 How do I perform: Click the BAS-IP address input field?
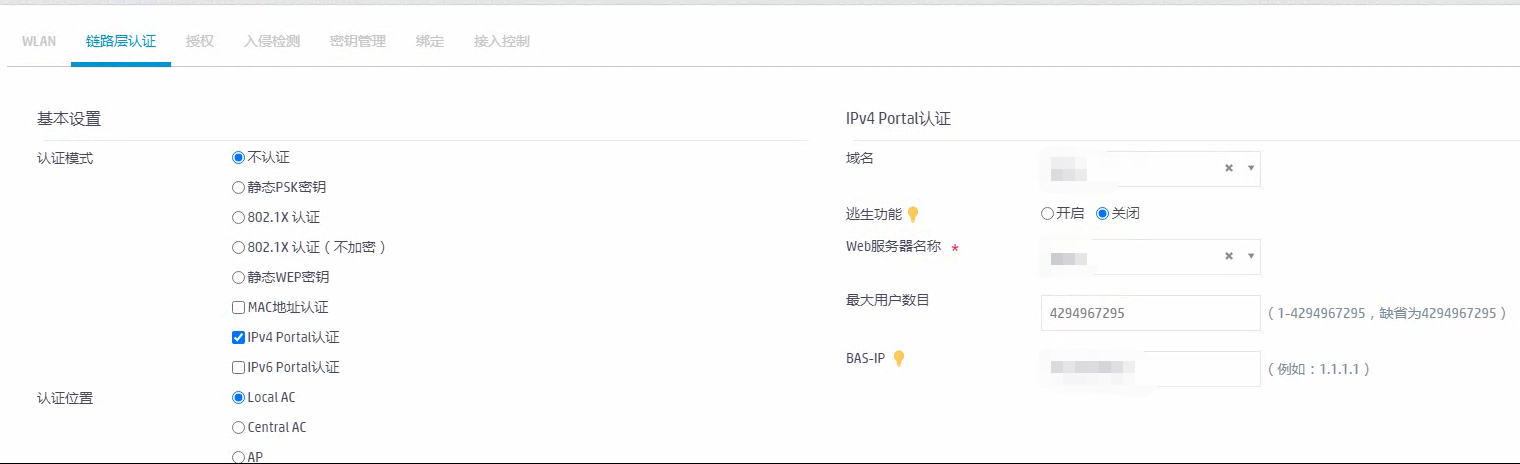pyautogui.click(x=1150, y=369)
